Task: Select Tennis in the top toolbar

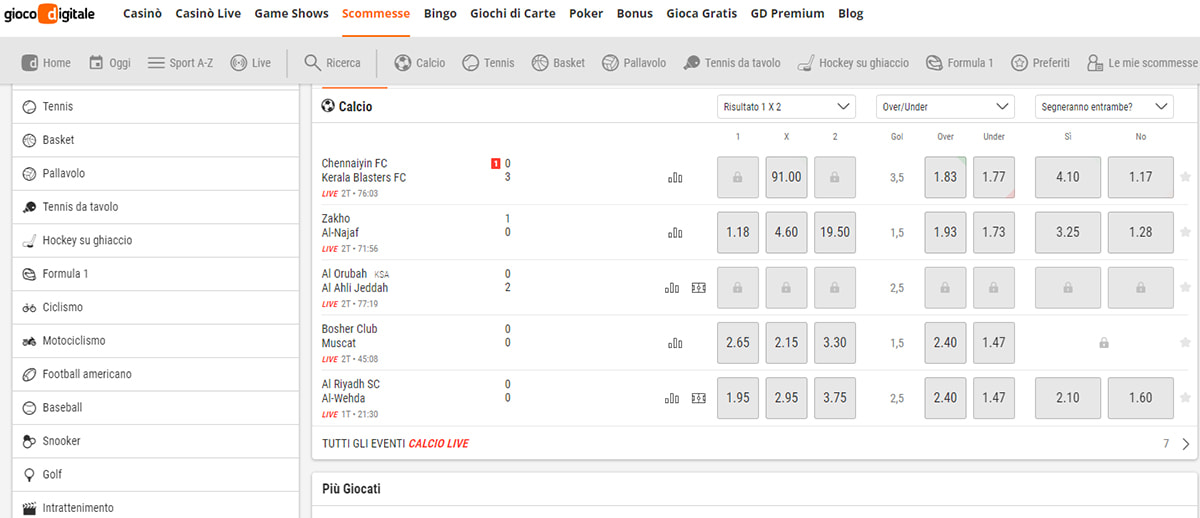Action: 488,63
